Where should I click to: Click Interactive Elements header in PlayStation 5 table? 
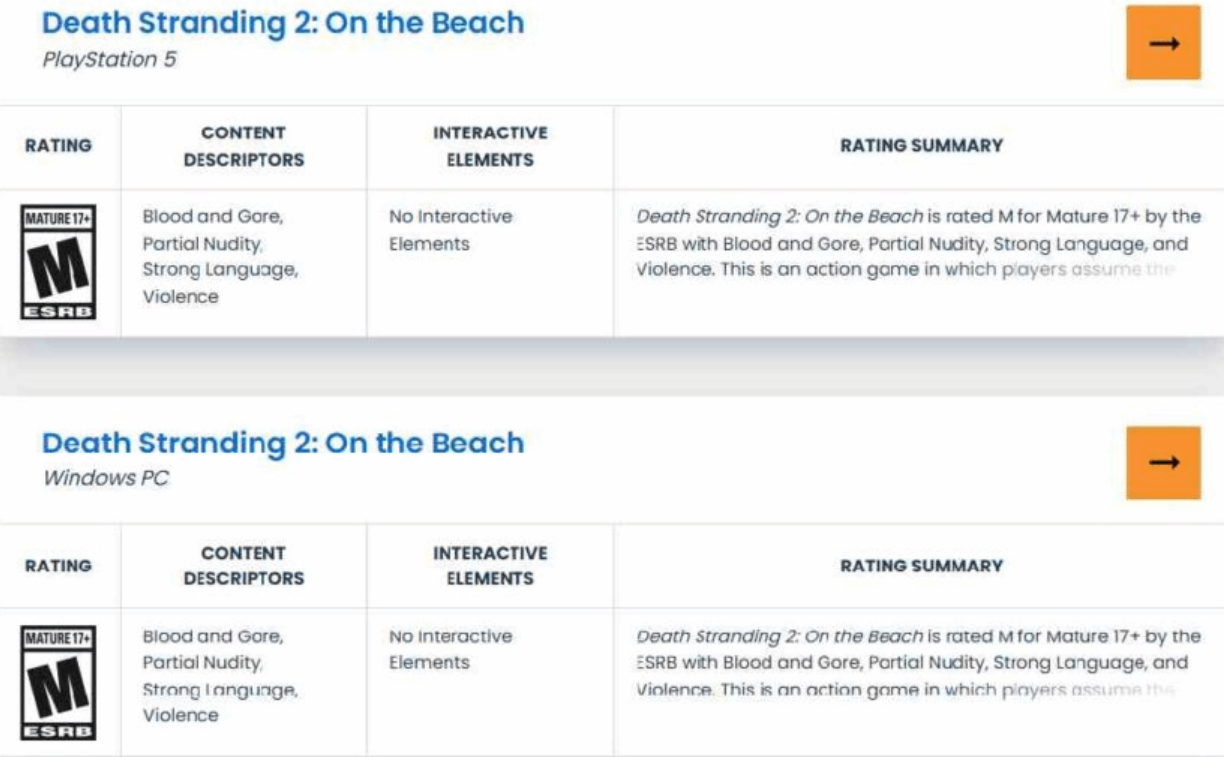(490, 146)
